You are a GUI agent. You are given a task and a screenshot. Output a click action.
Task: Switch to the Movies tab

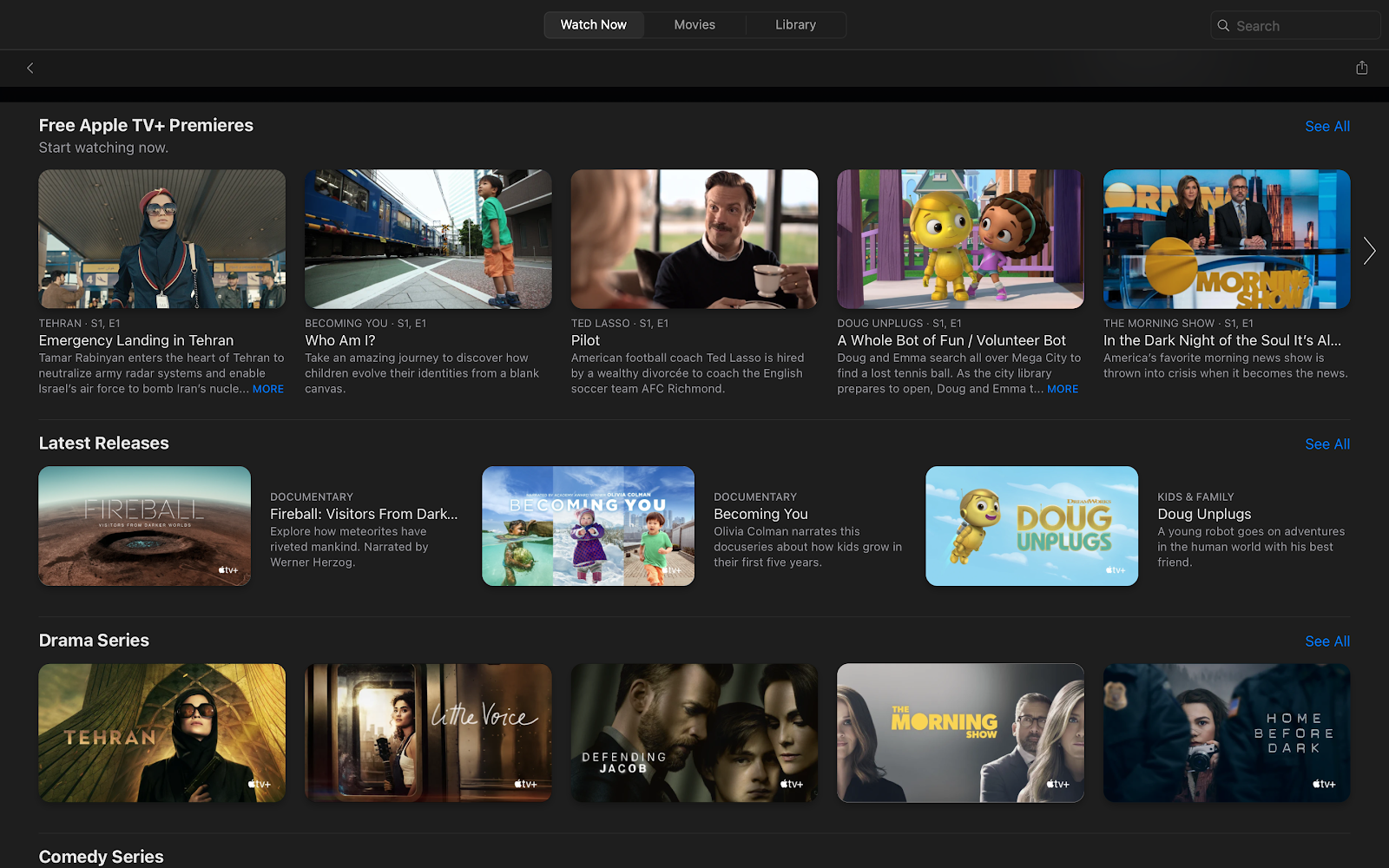[x=694, y=25]
